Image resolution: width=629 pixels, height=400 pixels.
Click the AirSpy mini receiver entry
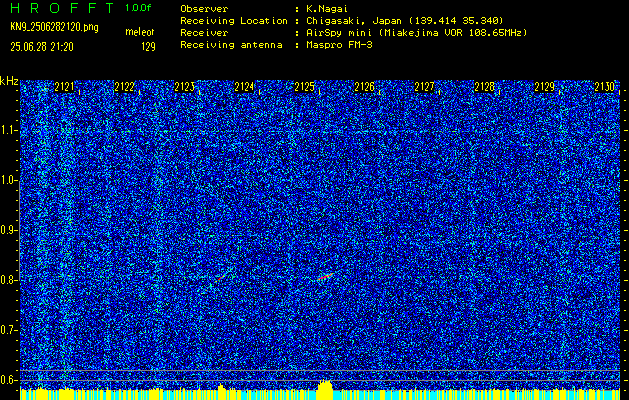click(416, 33)
